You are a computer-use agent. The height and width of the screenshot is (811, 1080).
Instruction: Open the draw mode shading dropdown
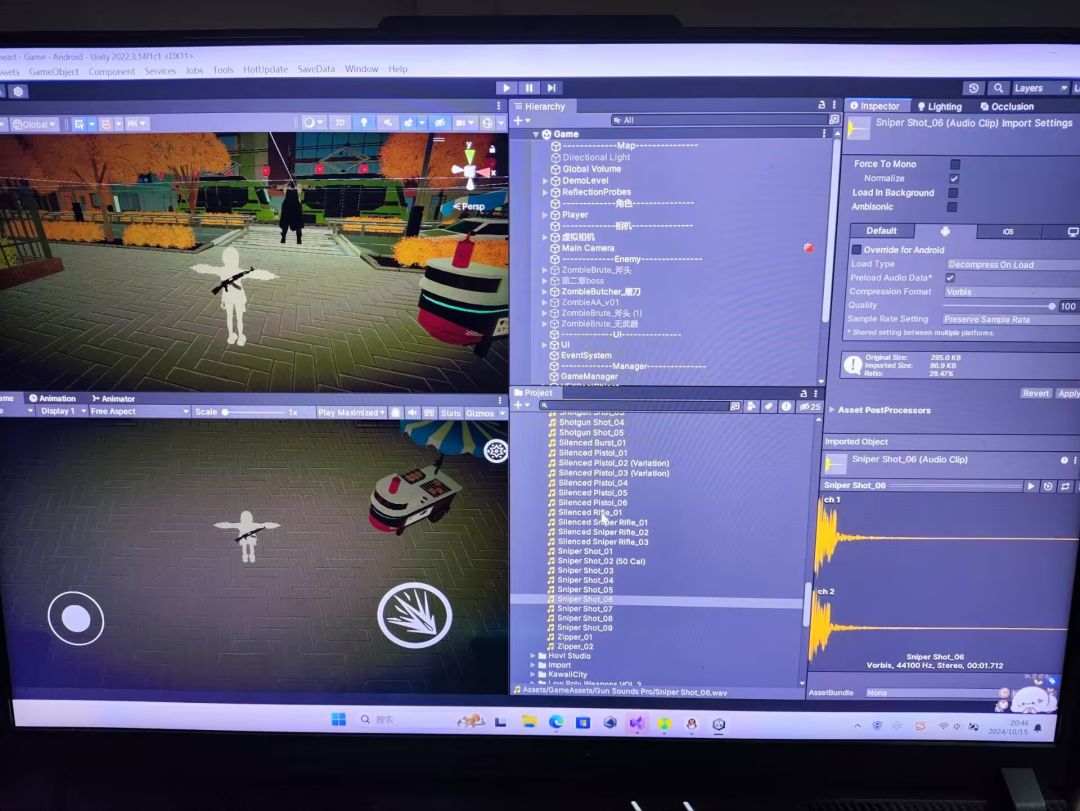313,123
